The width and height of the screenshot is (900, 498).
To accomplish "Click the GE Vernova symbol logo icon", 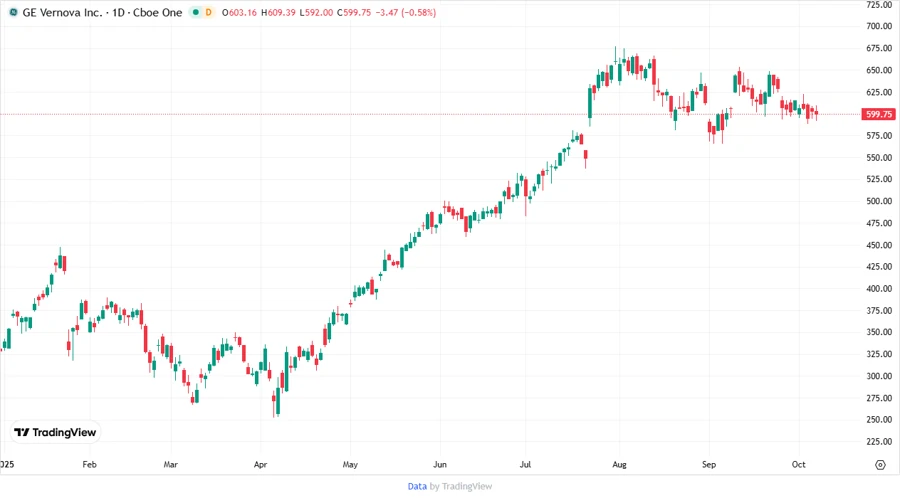I will click(x=11, y=12).
